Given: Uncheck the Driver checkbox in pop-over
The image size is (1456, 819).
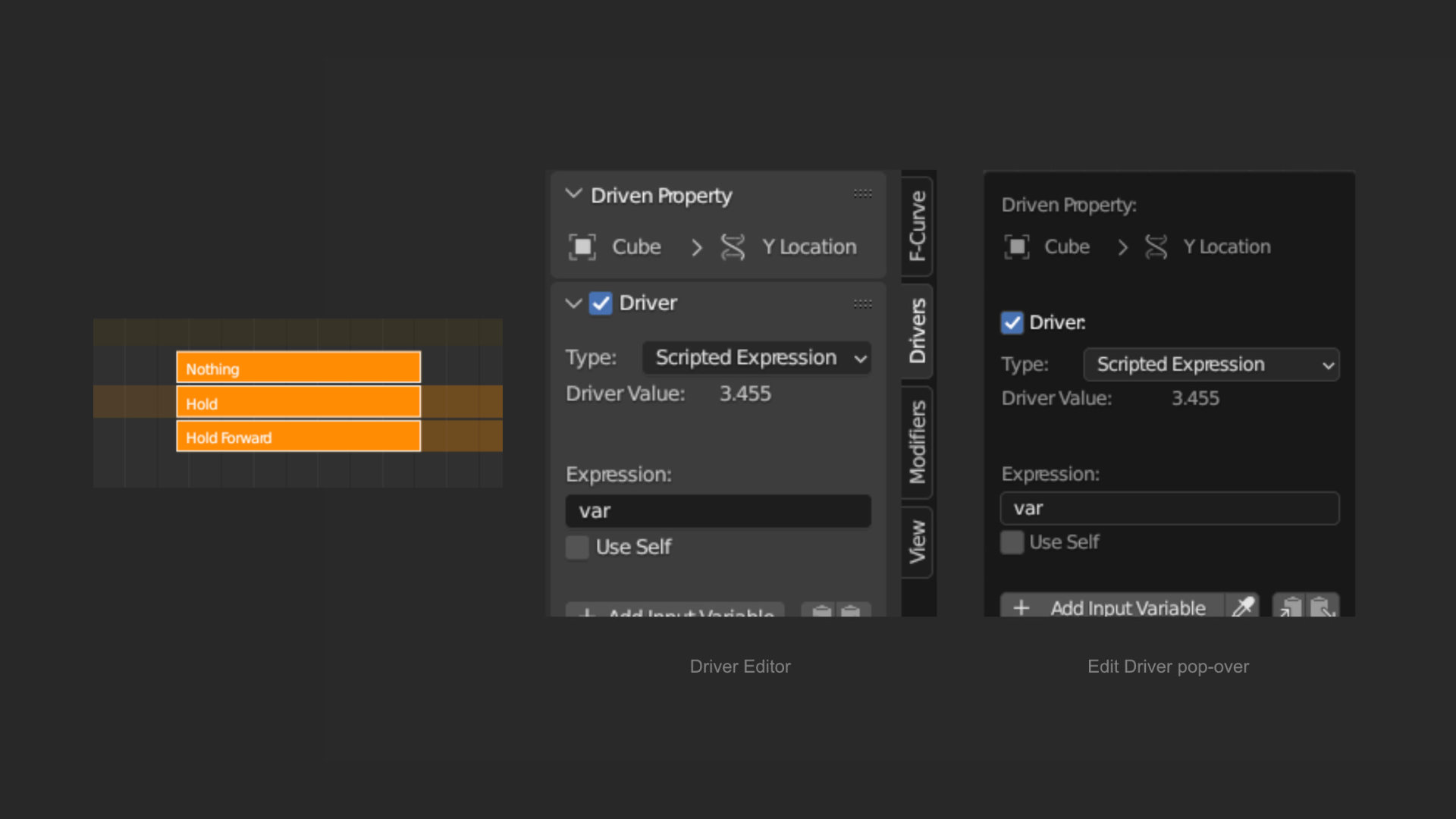Looking at the screenshot, I should tap(1012, 323).
